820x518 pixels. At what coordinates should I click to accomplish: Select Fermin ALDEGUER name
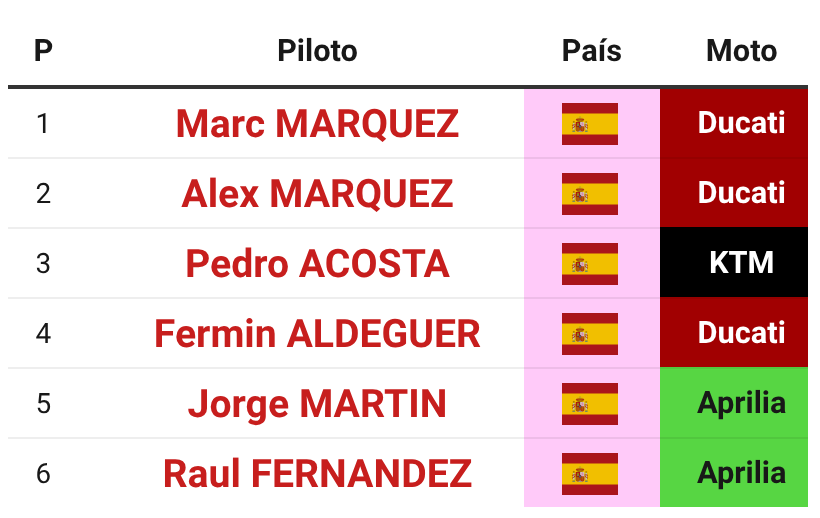pyautogui.click(x=317, y=334)
